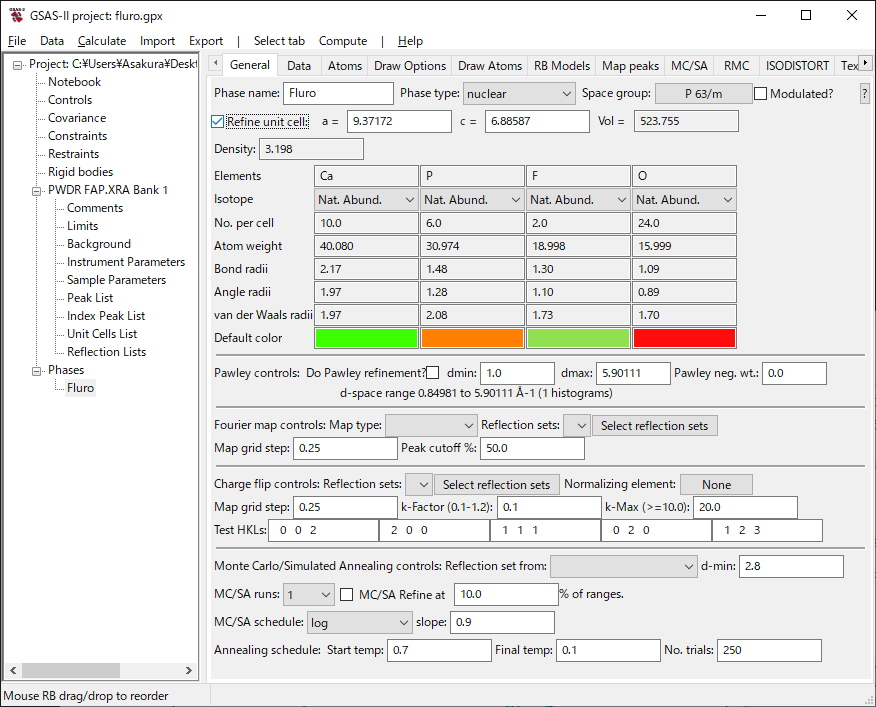Open Ca Isotope dropdown
Viewport: 876px width, 707px height.
(365, 200)
